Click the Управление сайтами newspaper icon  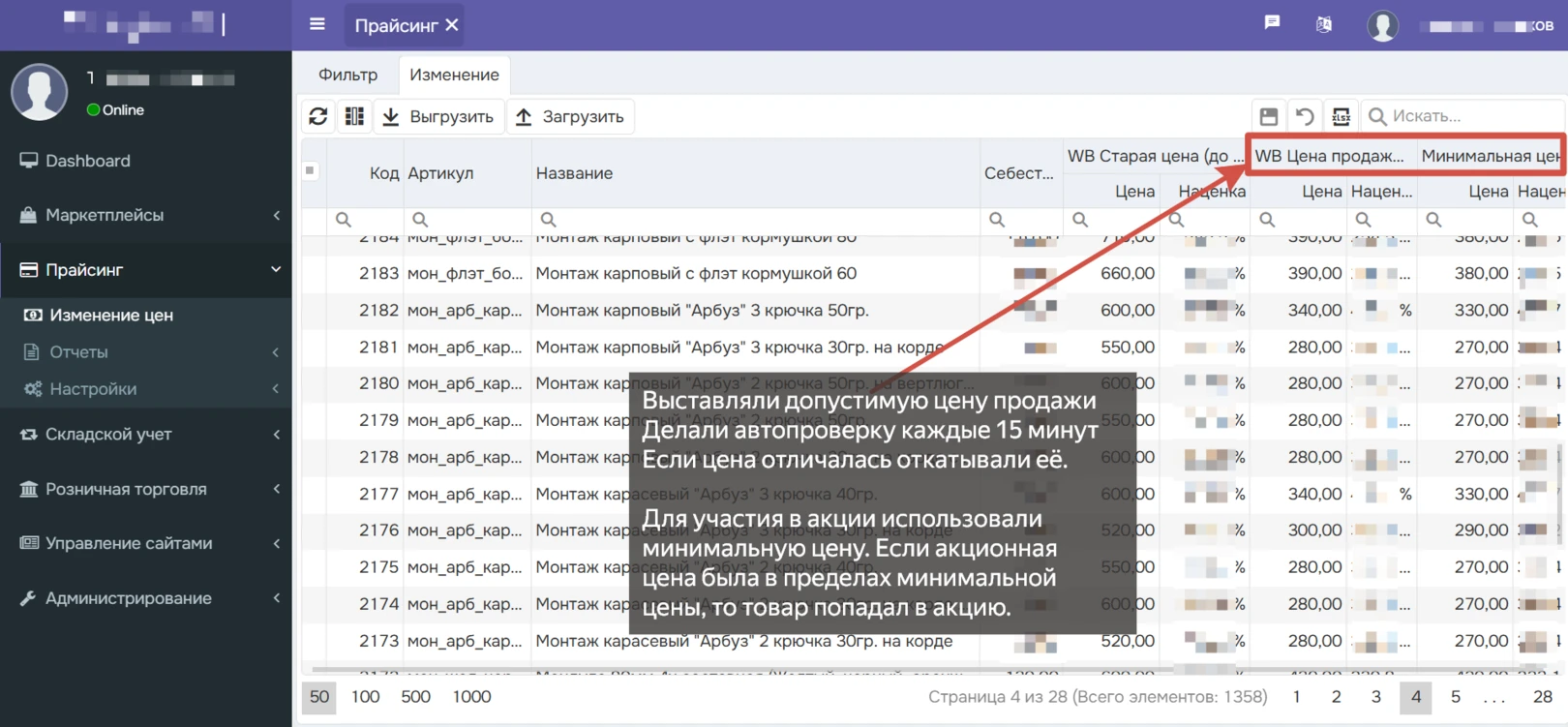click(x=29, y=543)
